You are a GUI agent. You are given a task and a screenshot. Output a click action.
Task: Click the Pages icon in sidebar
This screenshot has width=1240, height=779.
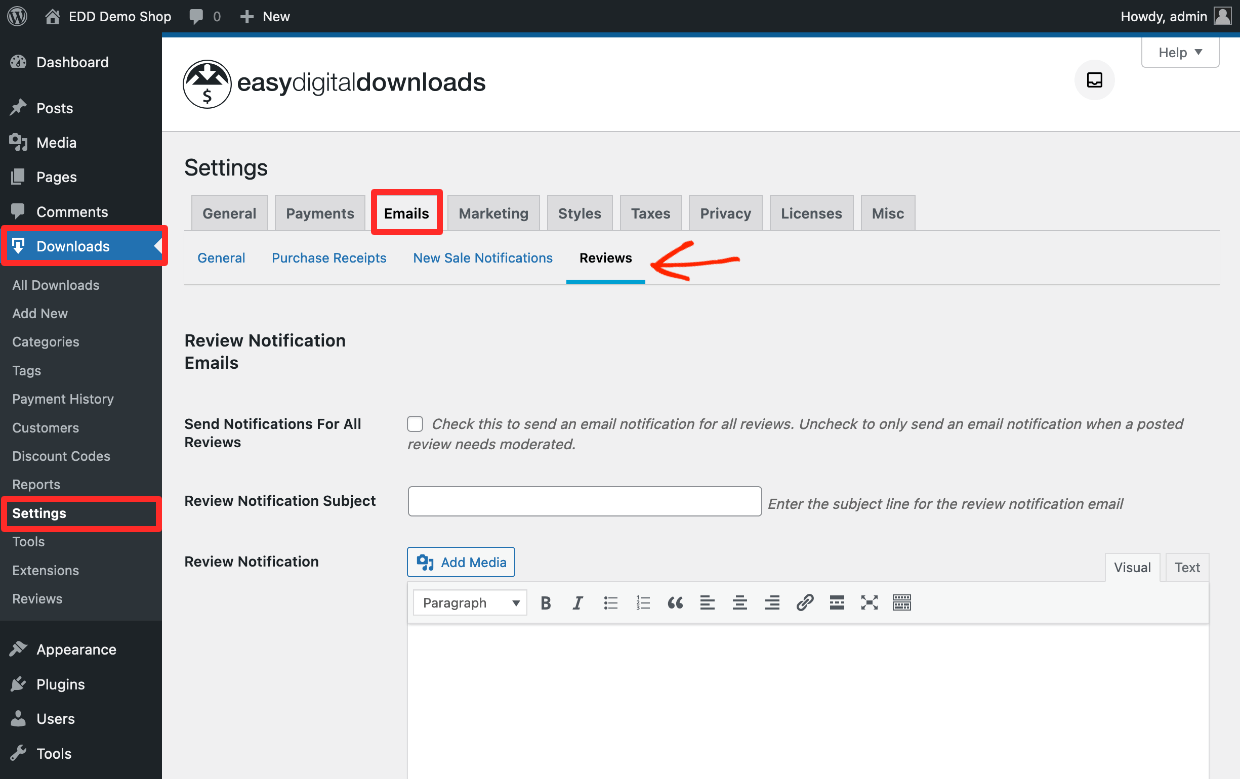[18, 177]
